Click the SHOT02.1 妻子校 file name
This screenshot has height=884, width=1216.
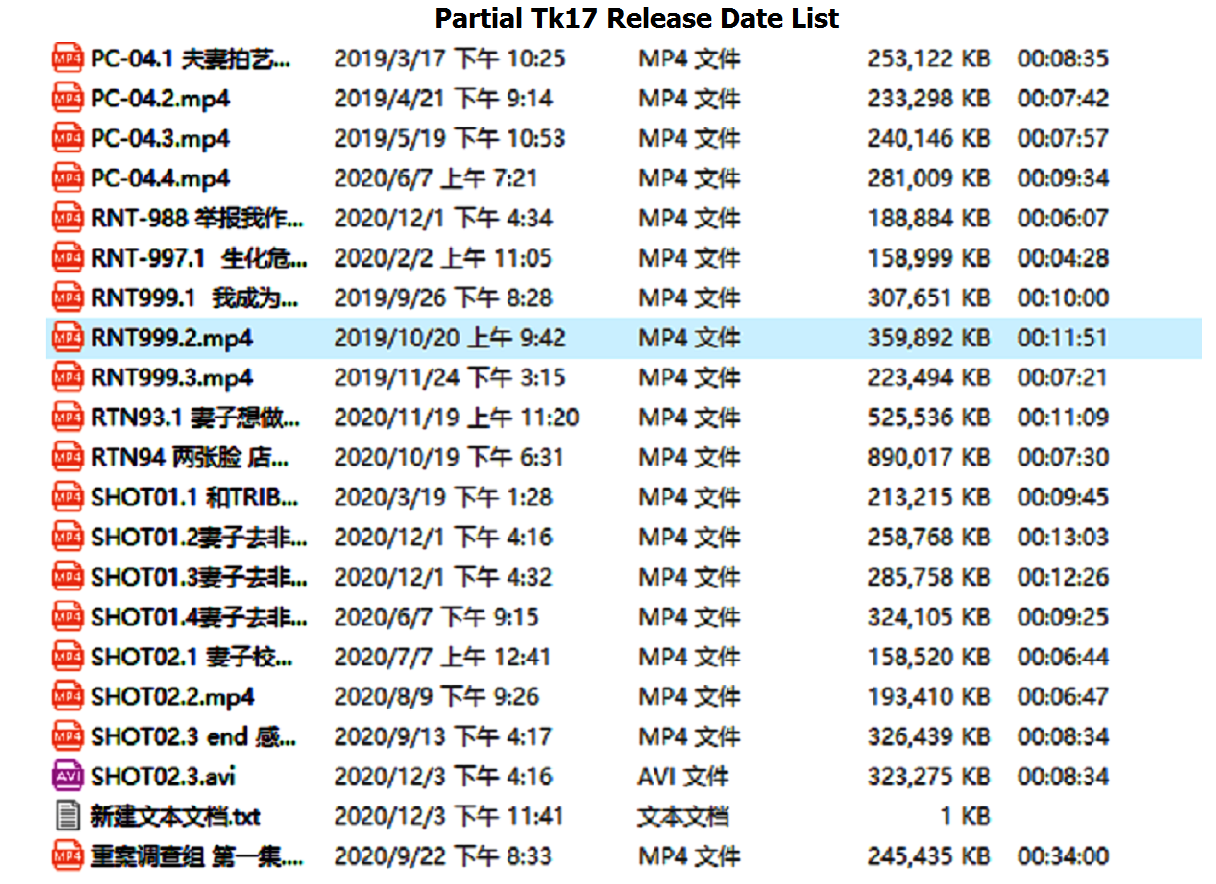pyautogui.click(x=192, y=657)
